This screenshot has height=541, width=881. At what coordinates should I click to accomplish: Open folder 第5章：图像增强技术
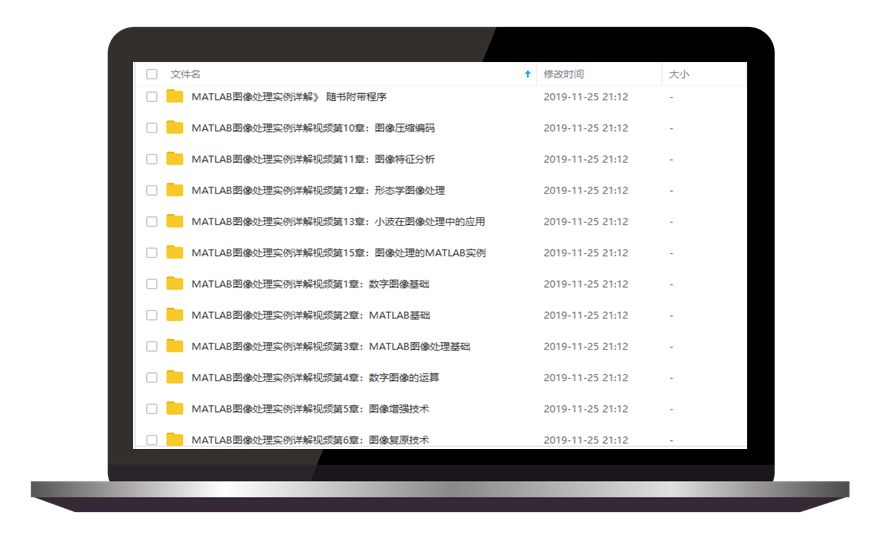coord(310,408)
